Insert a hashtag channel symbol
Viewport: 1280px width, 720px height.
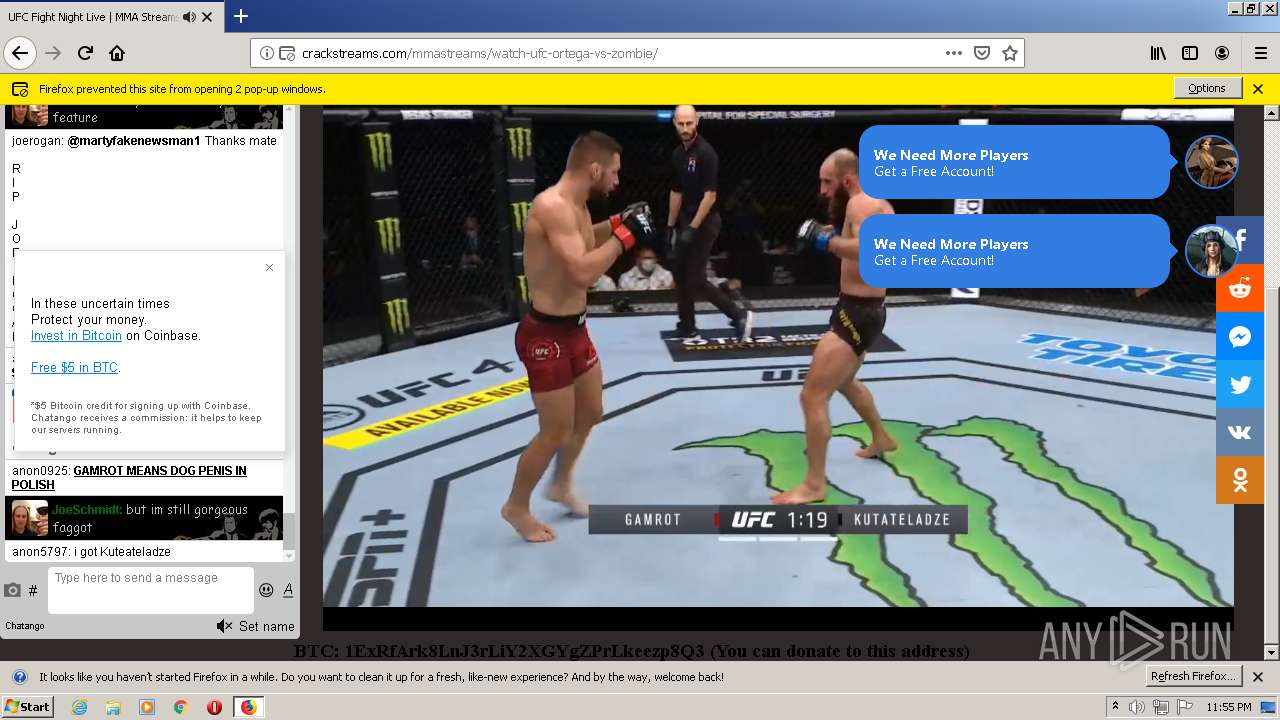33,591
